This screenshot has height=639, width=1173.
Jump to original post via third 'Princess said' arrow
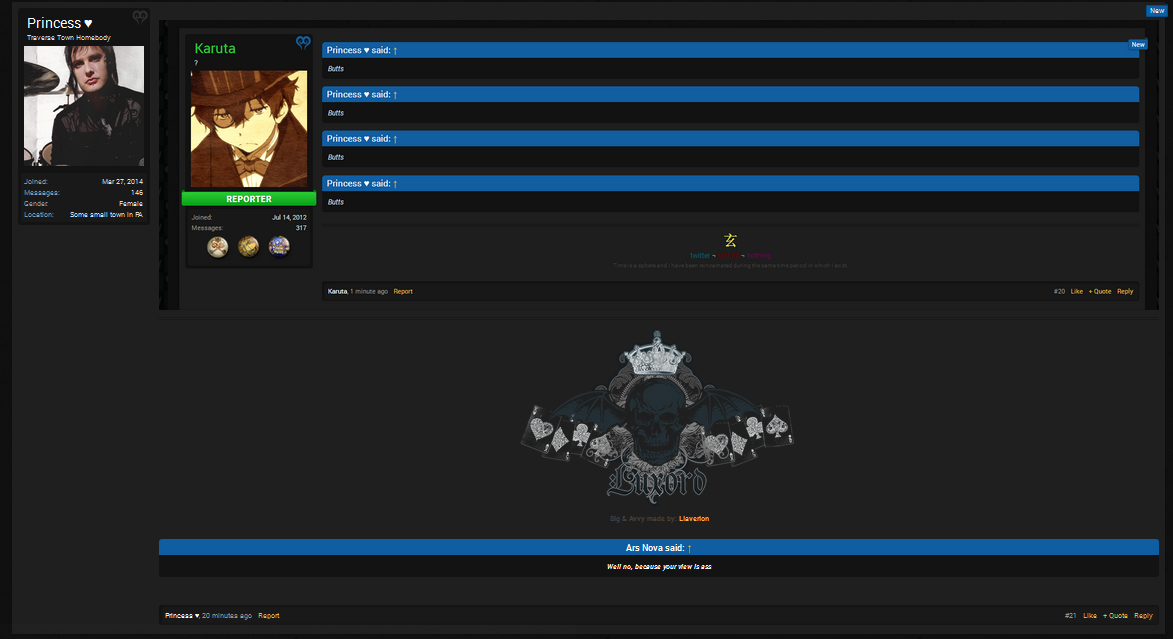click(x=395, y=138)
